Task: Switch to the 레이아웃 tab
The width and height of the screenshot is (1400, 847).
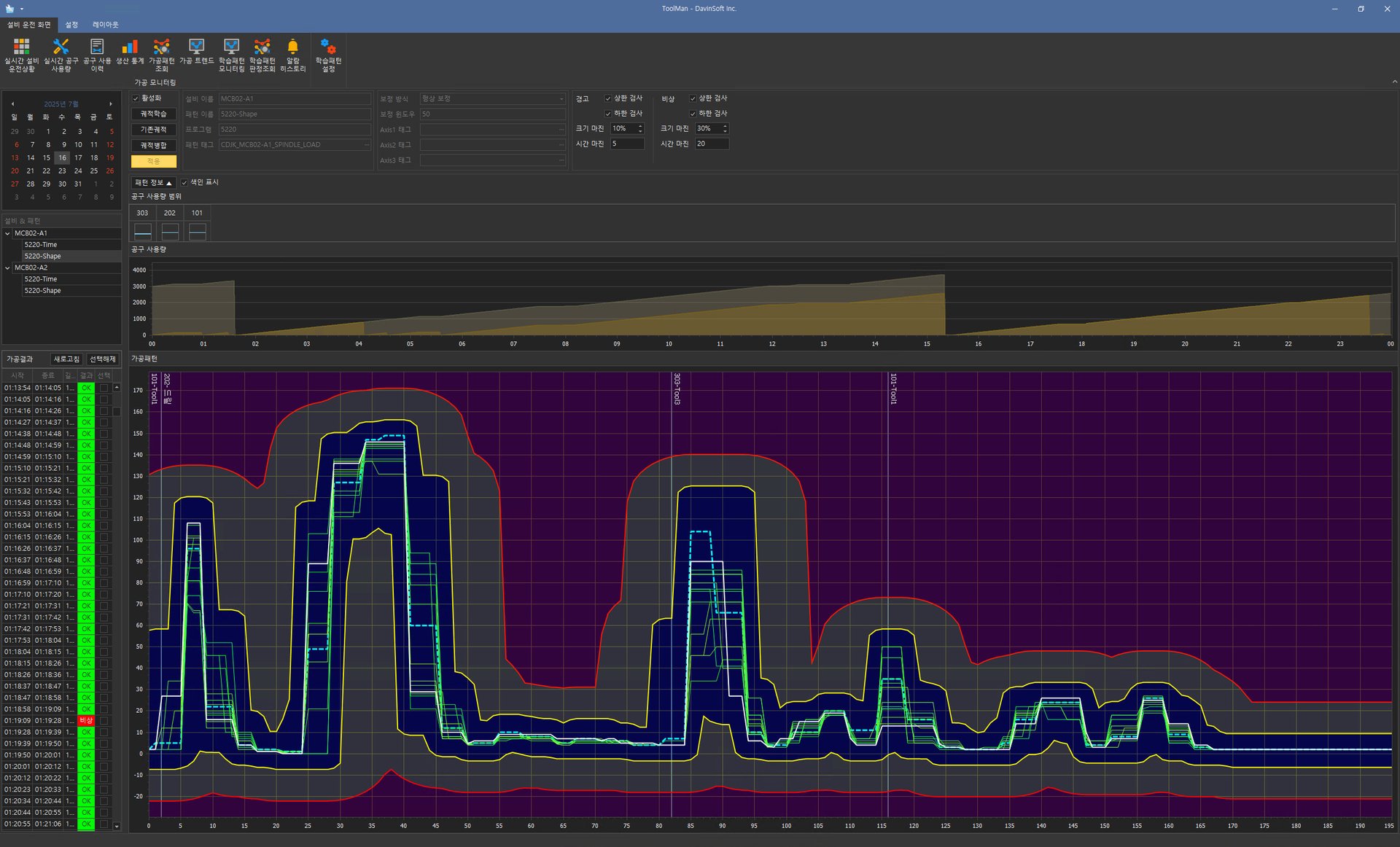Action: tap(105, 25)
